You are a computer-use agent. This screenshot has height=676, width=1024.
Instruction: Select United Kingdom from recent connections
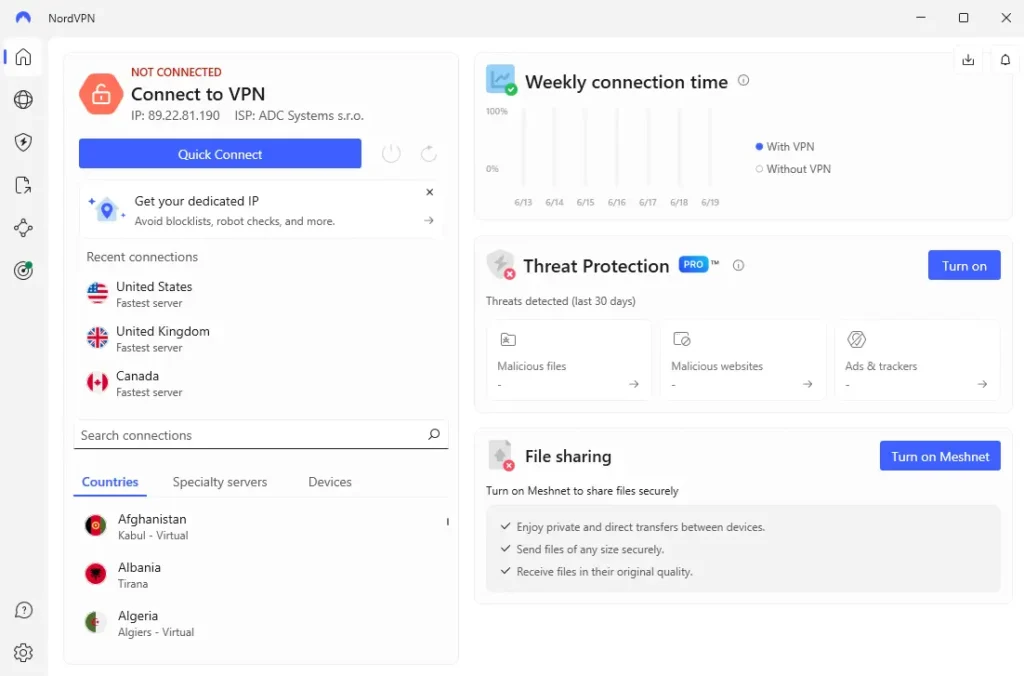pyautogui.click(x=162, y=338)
